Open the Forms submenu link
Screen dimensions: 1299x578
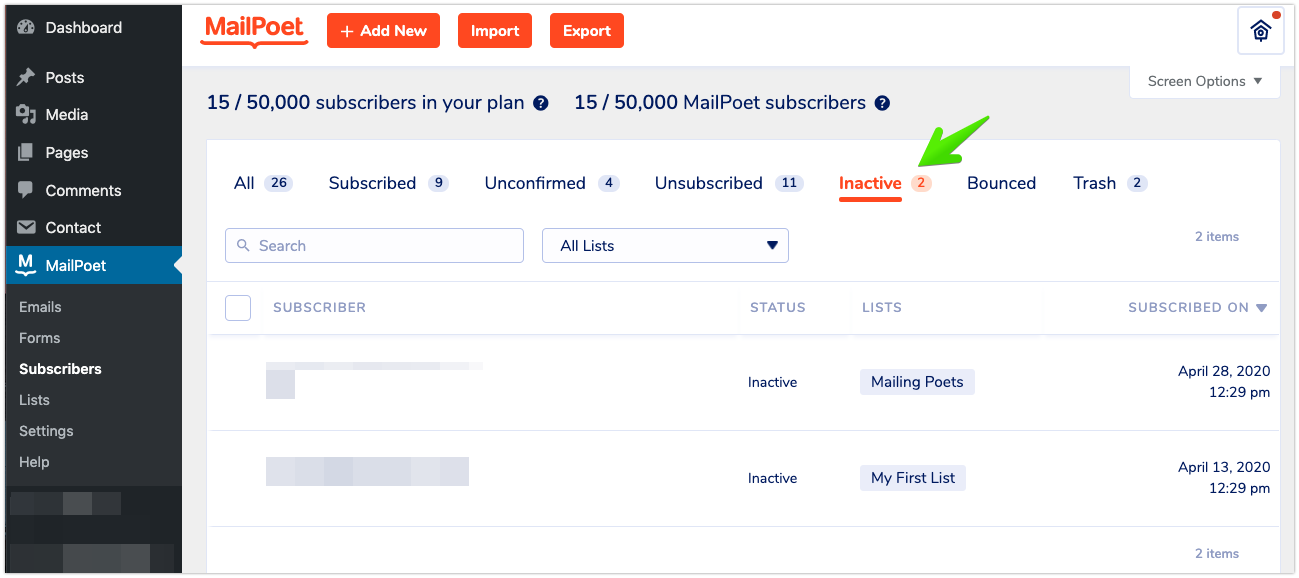pyautogui.click(x=40, y=338)
